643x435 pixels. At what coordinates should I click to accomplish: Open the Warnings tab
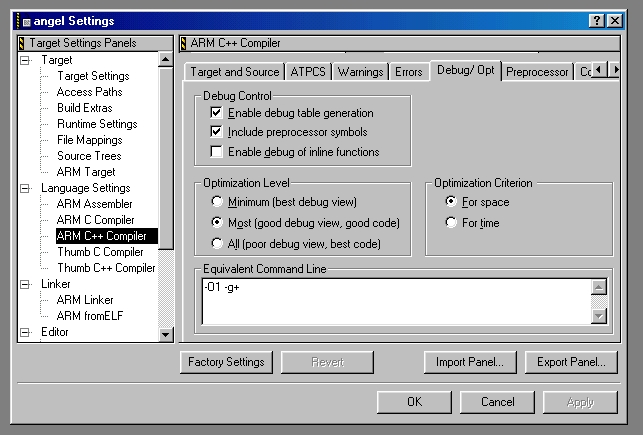(360, 72)
